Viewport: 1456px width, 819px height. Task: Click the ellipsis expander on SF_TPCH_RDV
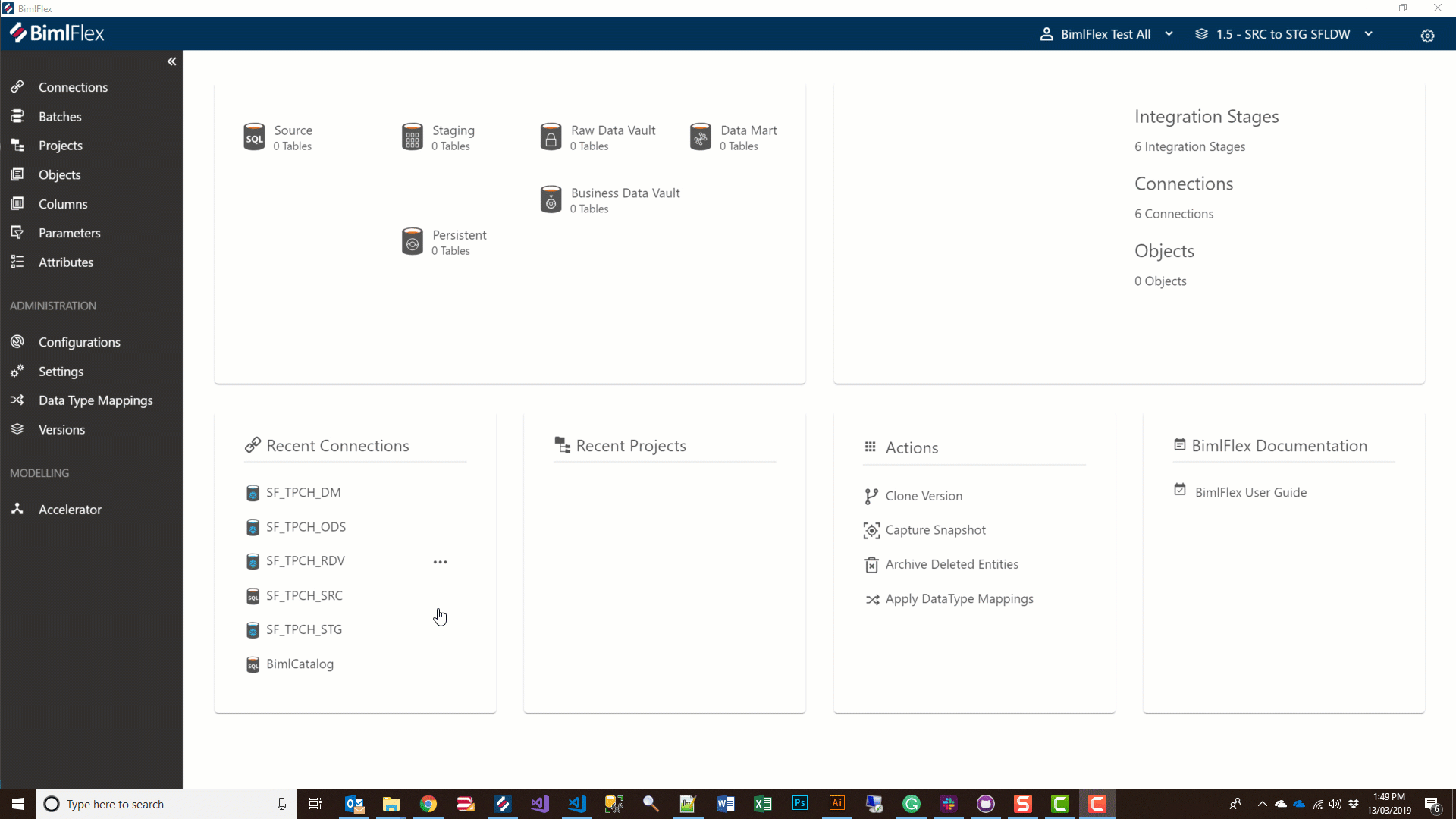tap(440, 561)
